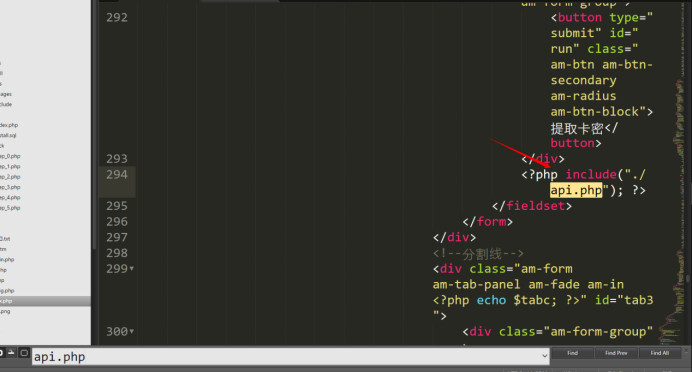Select sidebar file ending in ep_0.php
The height and width of the screenshot is (372, 692).
pos(10,156)
